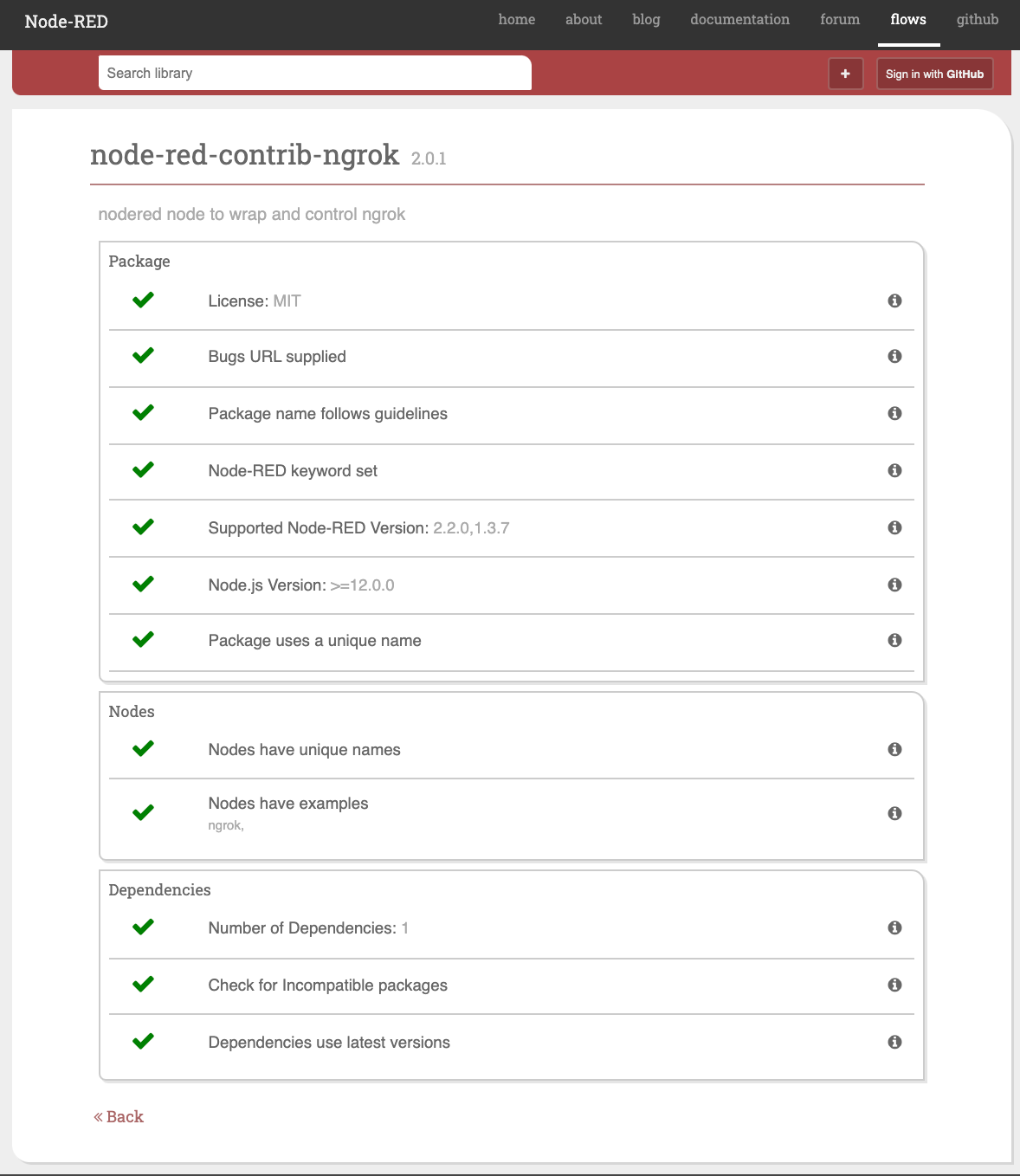Go back using the Back link

coord(119,1116)
